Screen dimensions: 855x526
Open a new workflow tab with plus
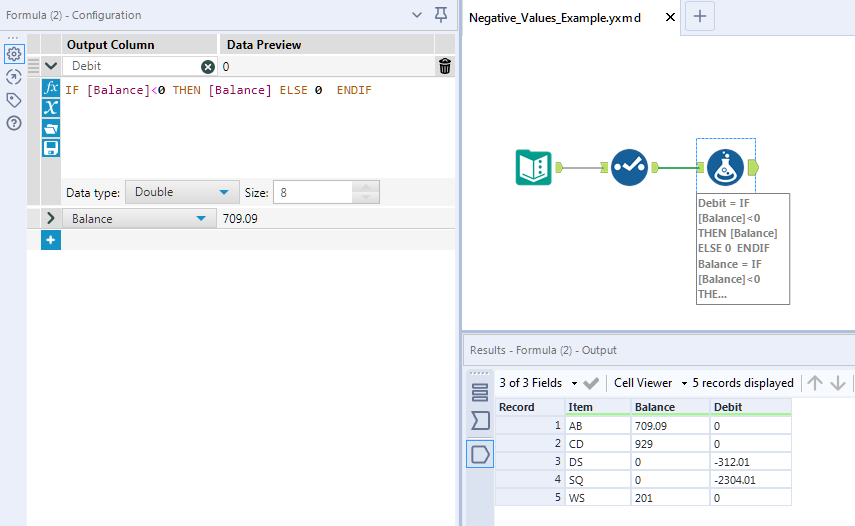click(700, 16)
